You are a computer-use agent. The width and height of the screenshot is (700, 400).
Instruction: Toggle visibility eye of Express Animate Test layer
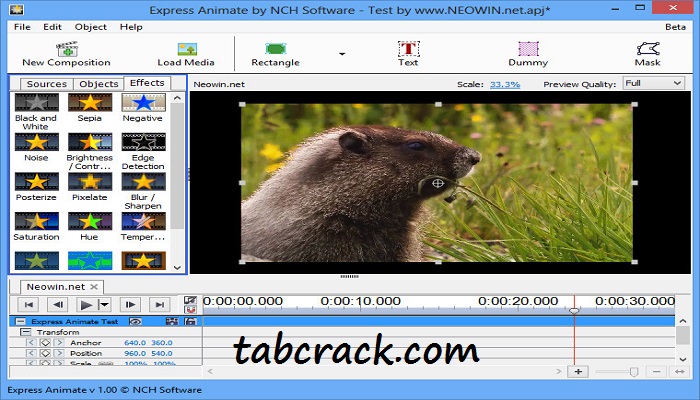click(x=135, y=321)
